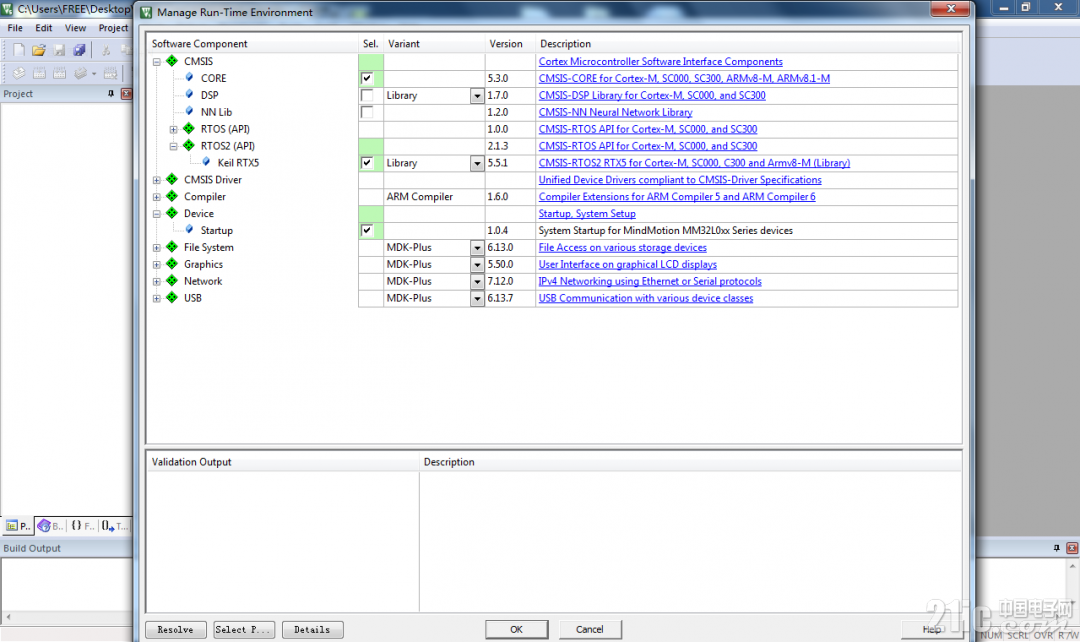Viewport: 1080px width, 642px height.
Task: Click the Rebuild all target files icon
Action: [59, 73]
